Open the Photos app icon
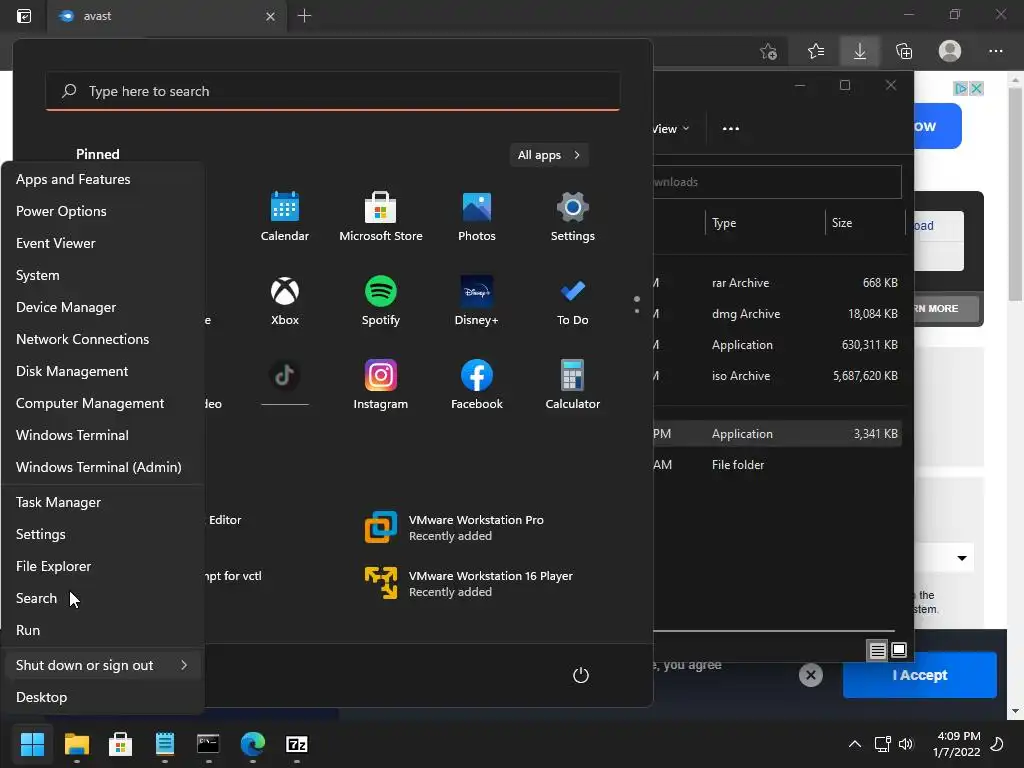This screenshot has height=768, width=1024. (477, 217)
